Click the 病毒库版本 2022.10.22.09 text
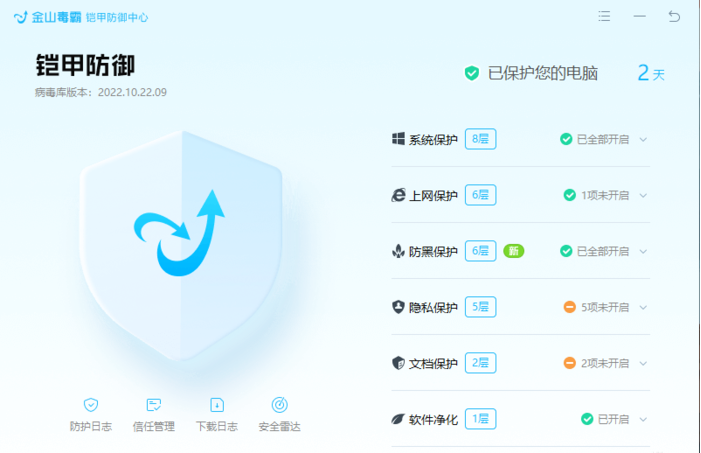Viewport: 701px width, 453px height. (101, 92)
